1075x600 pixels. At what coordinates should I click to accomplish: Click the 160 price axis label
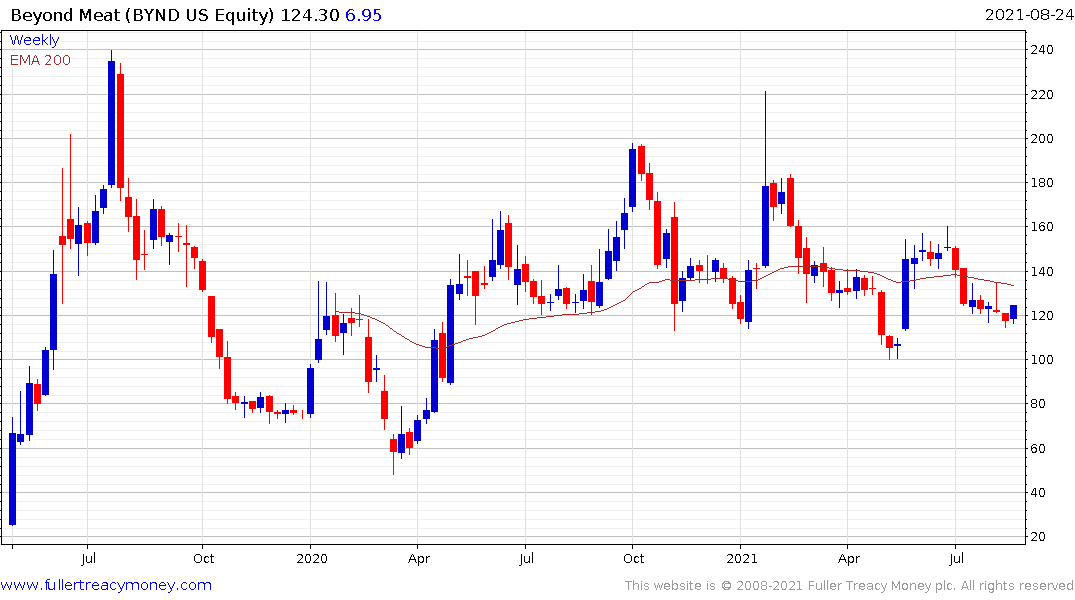pyautogui.click(x=1041, y=227)
